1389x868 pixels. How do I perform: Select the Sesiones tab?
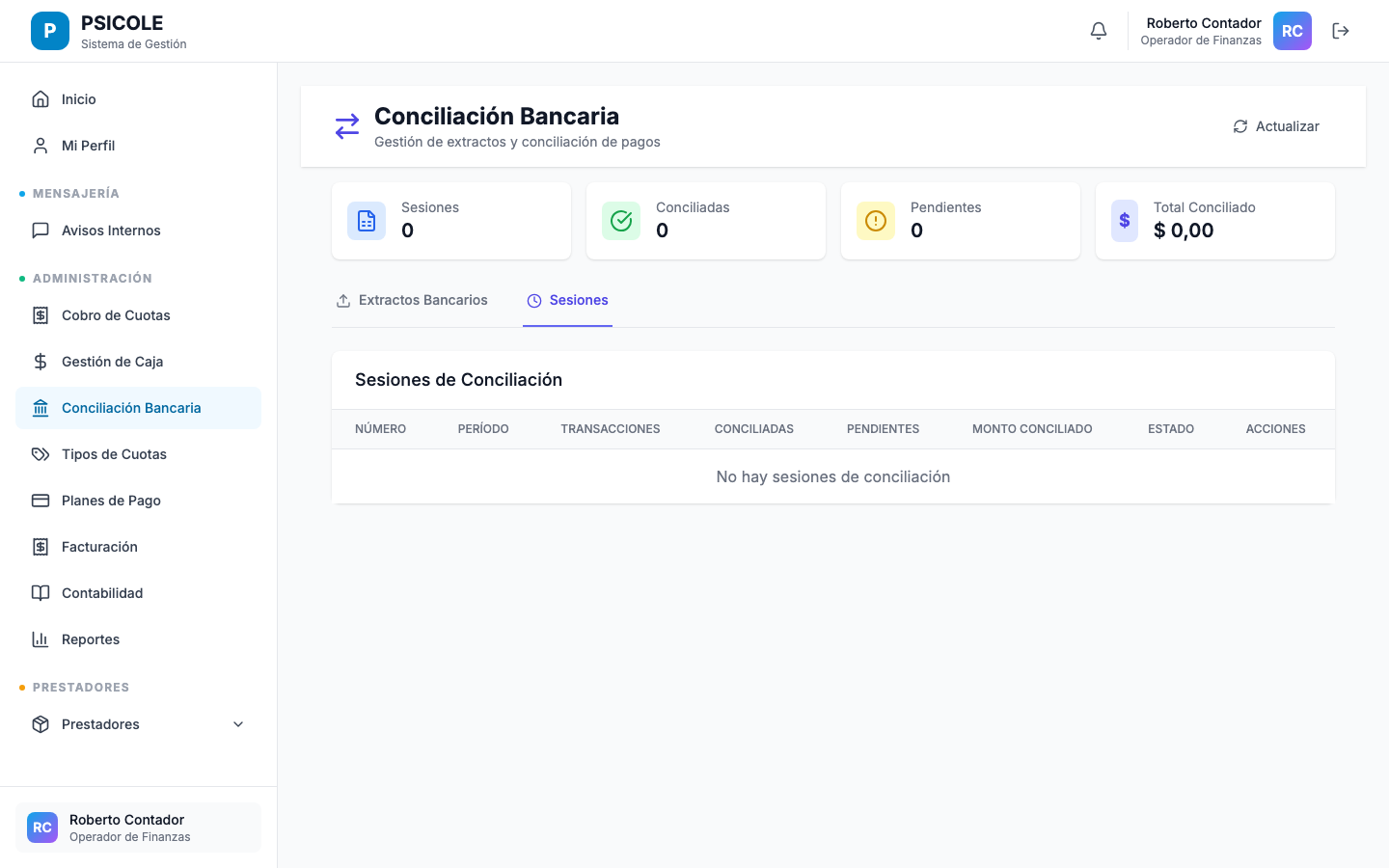click(567, 301)
